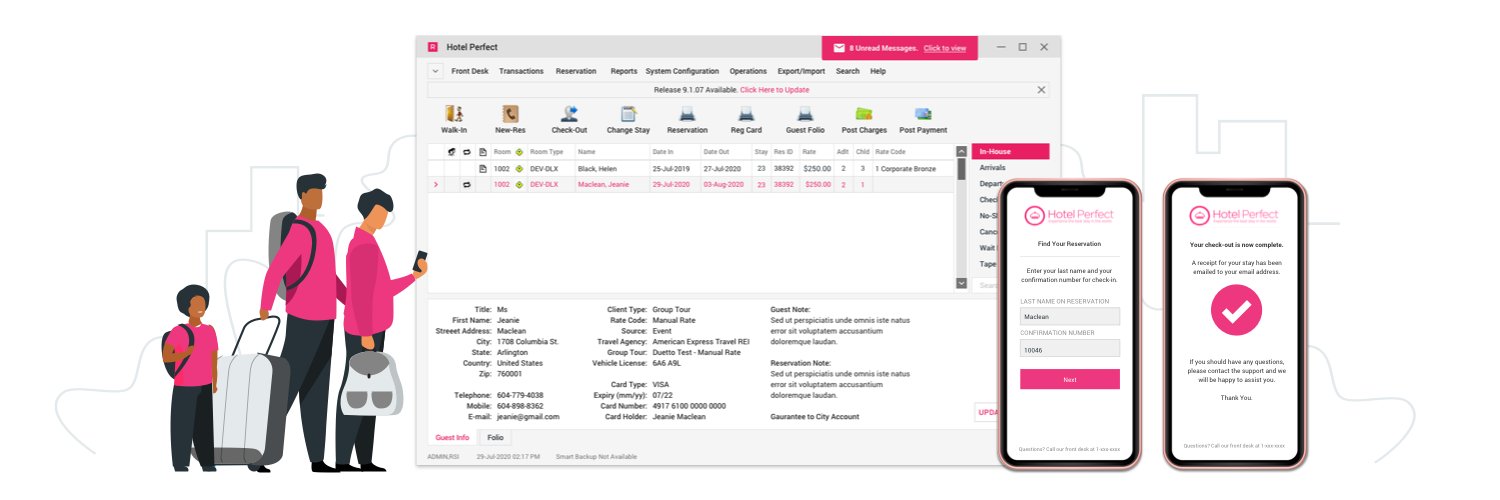Click the Post Payment icon
The image size is (1500, 500).
pos(923,115)
